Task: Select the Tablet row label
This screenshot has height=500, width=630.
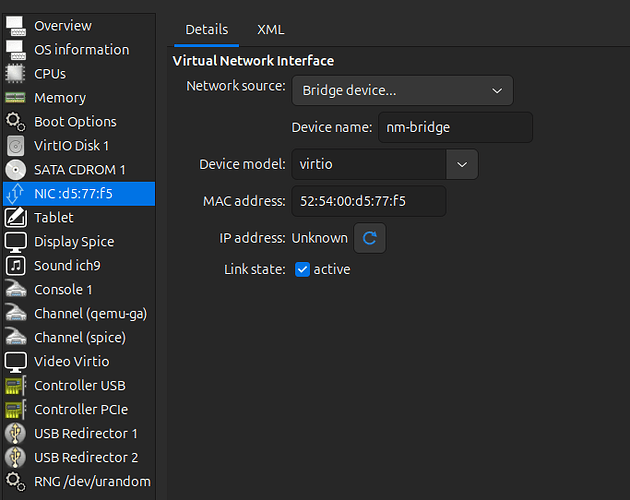Action: [x=54, y=217]
